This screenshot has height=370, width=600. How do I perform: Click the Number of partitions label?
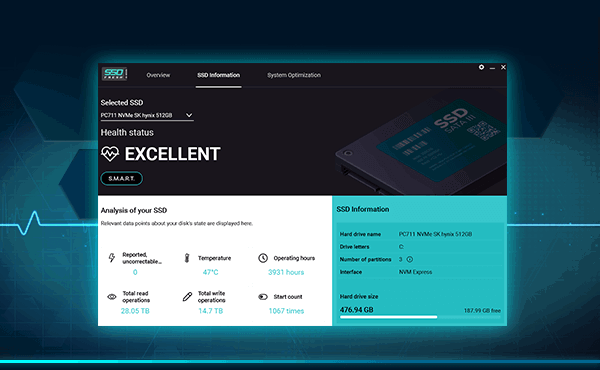[x=365, y=259]
